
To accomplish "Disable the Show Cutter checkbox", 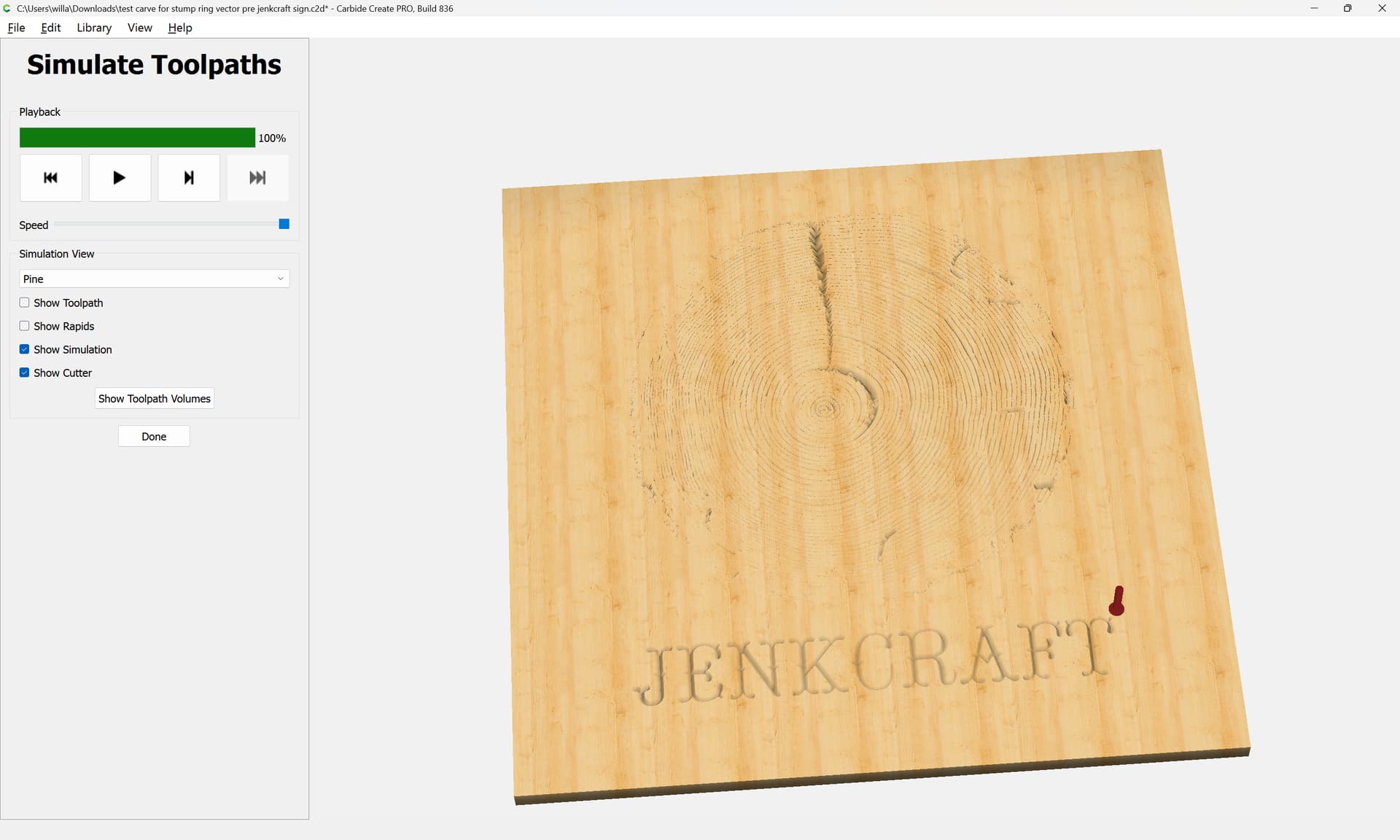I will pyautogui.click(x=25, y=373).
